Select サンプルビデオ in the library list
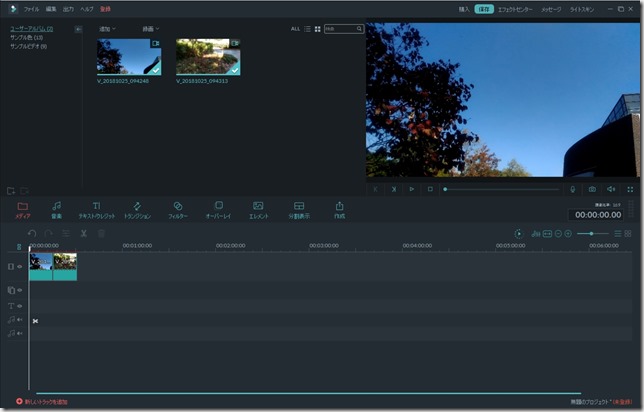 click(28, 46)
